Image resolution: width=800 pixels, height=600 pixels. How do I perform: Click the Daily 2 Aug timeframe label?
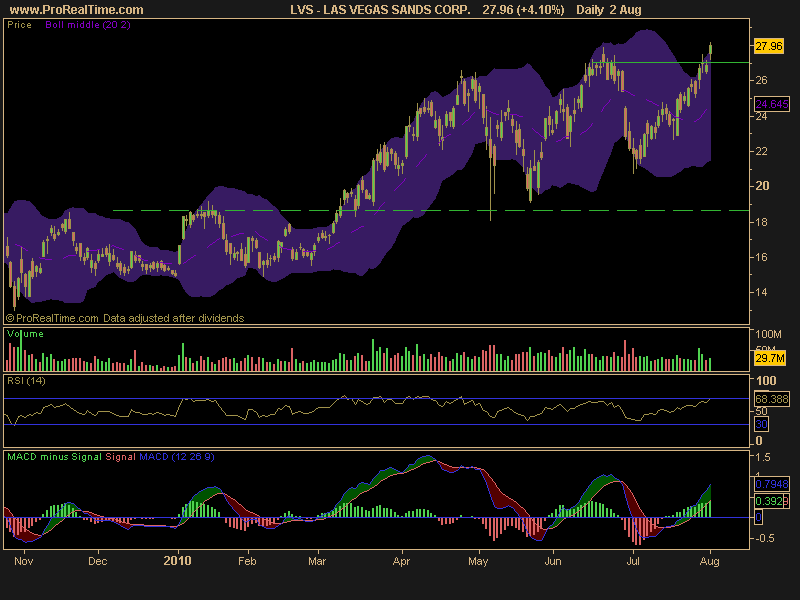coord(609,10)
